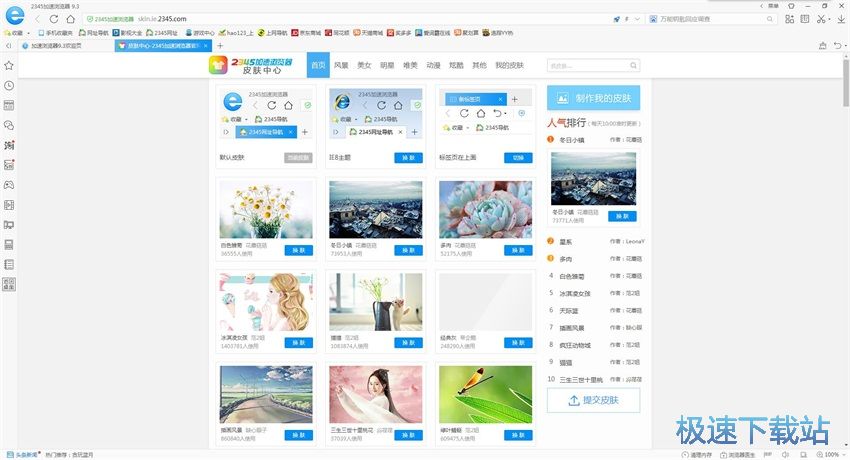Click the page vertical scrollbar thumb
The image size is (850, 460).
click(x=846, y=81)
